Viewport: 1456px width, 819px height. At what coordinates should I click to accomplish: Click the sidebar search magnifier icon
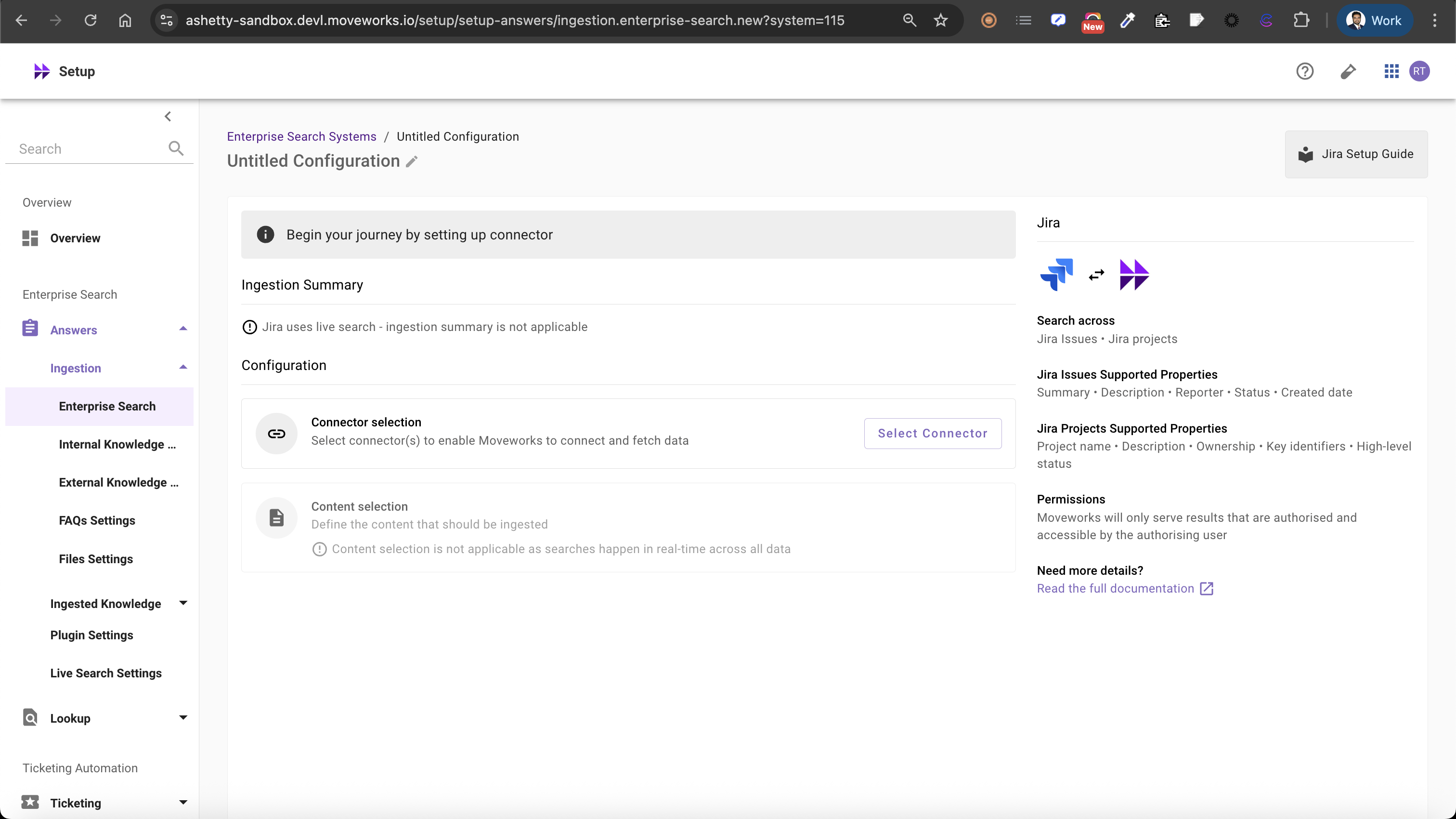176,149
